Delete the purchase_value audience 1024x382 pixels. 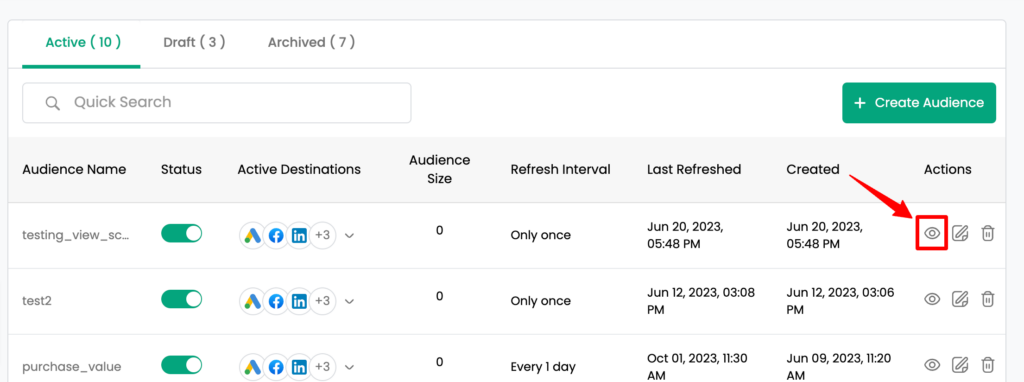click(988, 364)
